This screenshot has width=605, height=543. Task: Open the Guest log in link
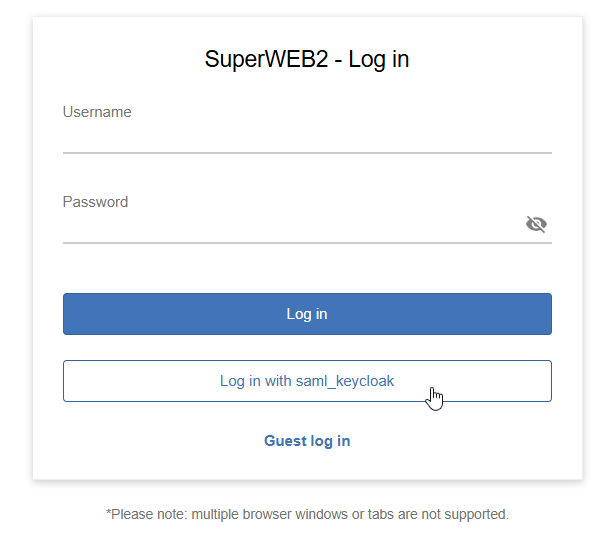point(306,441)
